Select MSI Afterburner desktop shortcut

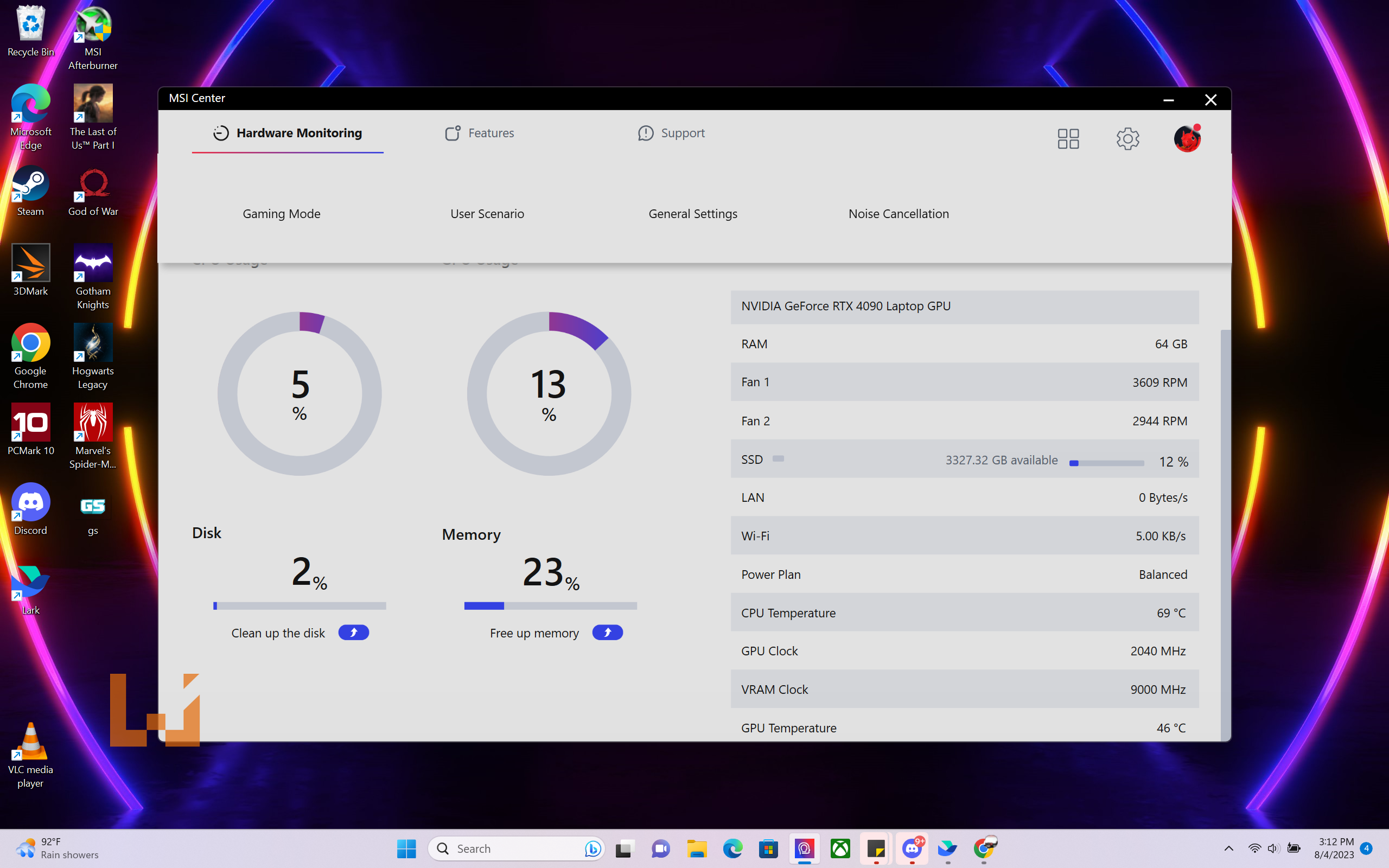(93, 38)
